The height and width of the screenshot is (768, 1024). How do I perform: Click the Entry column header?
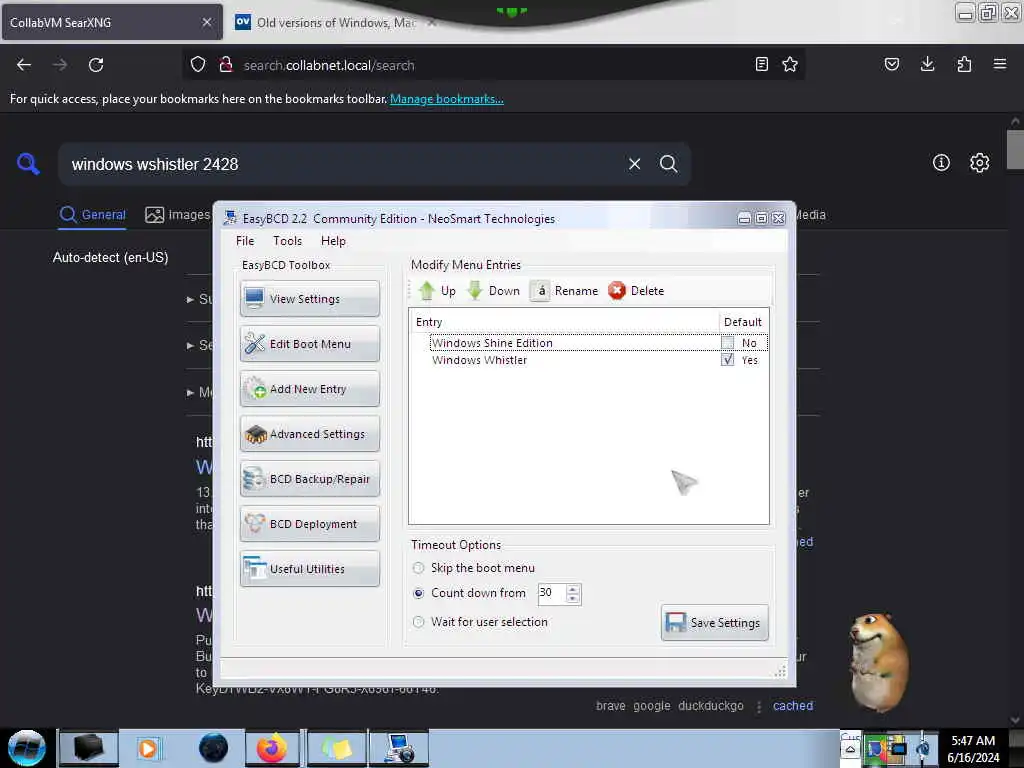coord(564,321)
